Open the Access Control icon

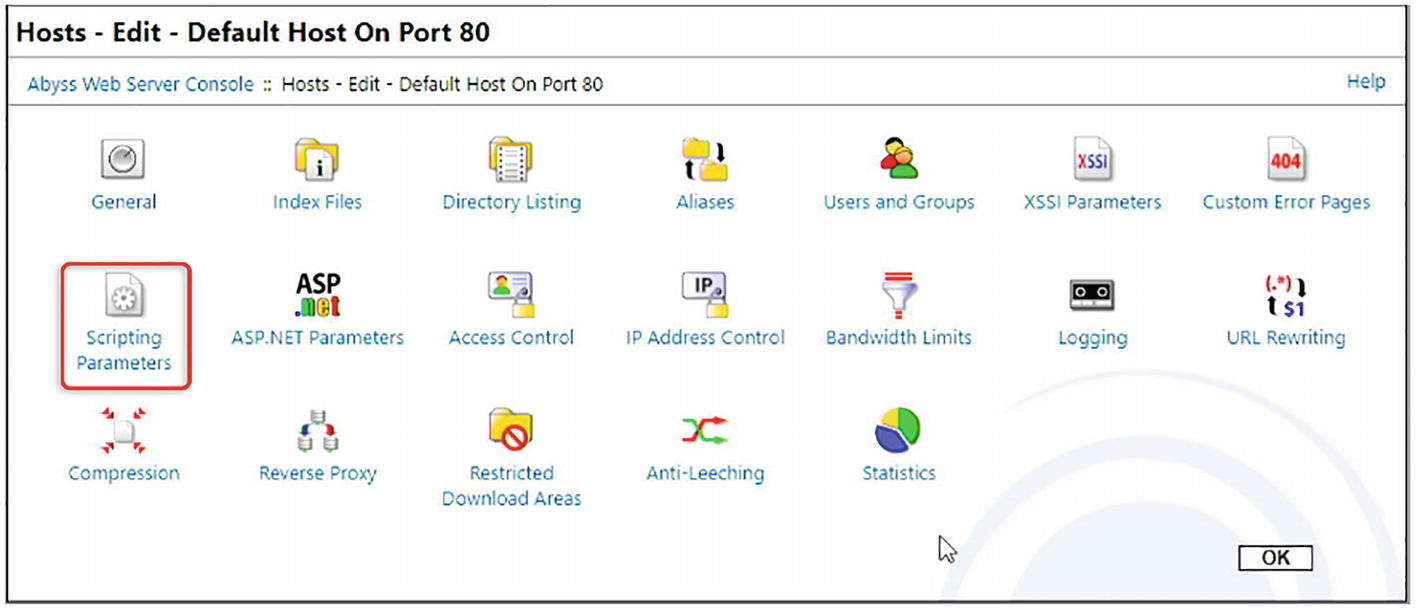coord(511,296)
